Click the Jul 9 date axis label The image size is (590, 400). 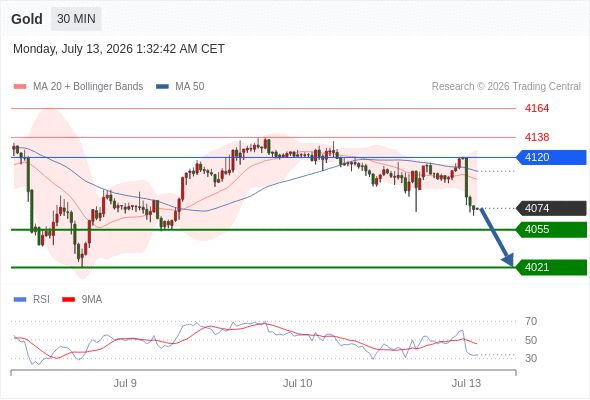click(x=125, y=383)
